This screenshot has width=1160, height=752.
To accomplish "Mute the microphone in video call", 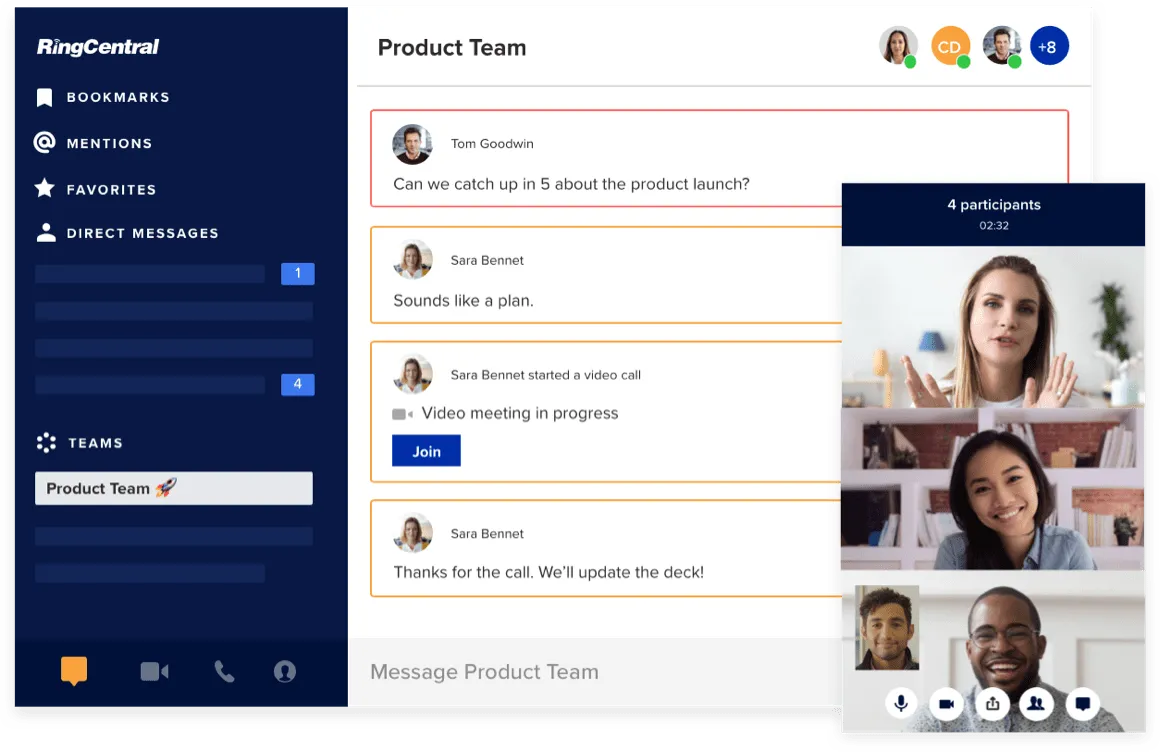I will (x=901, y=704).
